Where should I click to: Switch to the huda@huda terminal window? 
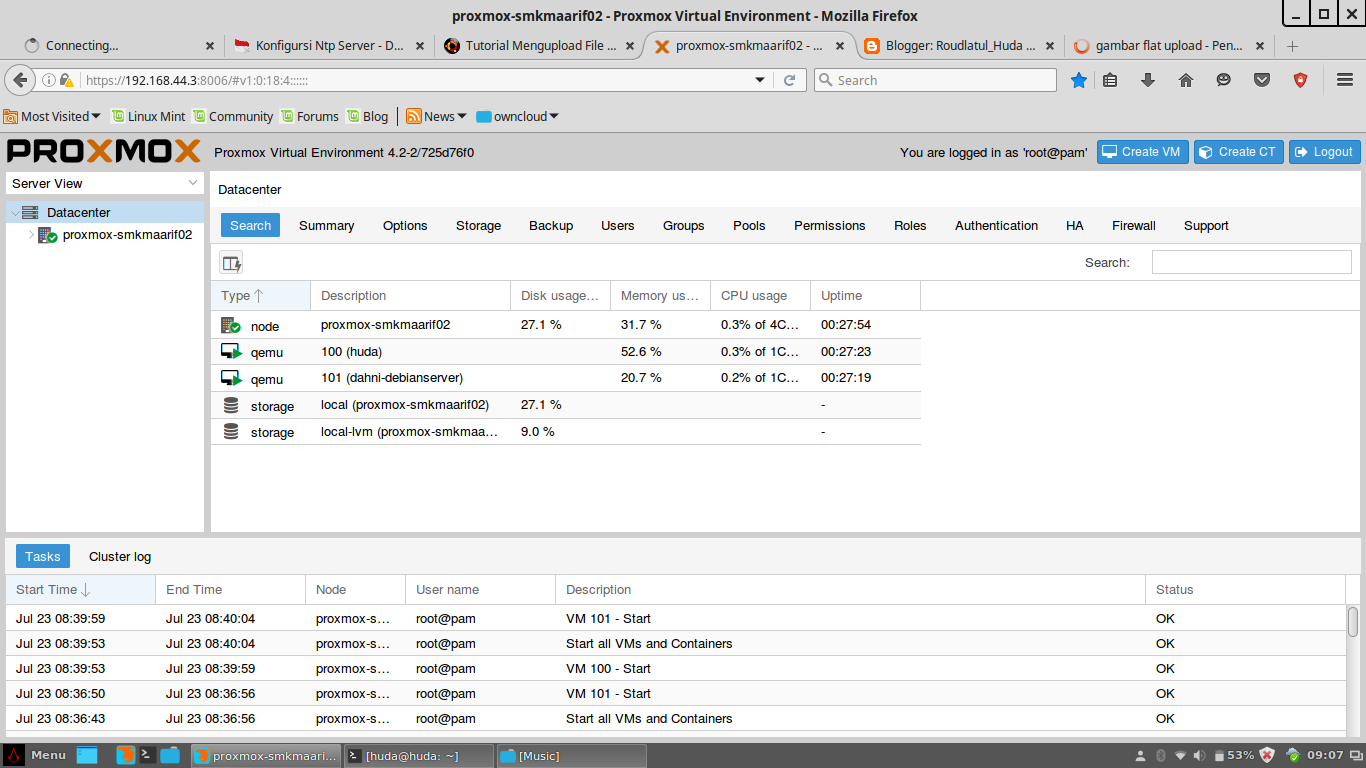point(419,755)
